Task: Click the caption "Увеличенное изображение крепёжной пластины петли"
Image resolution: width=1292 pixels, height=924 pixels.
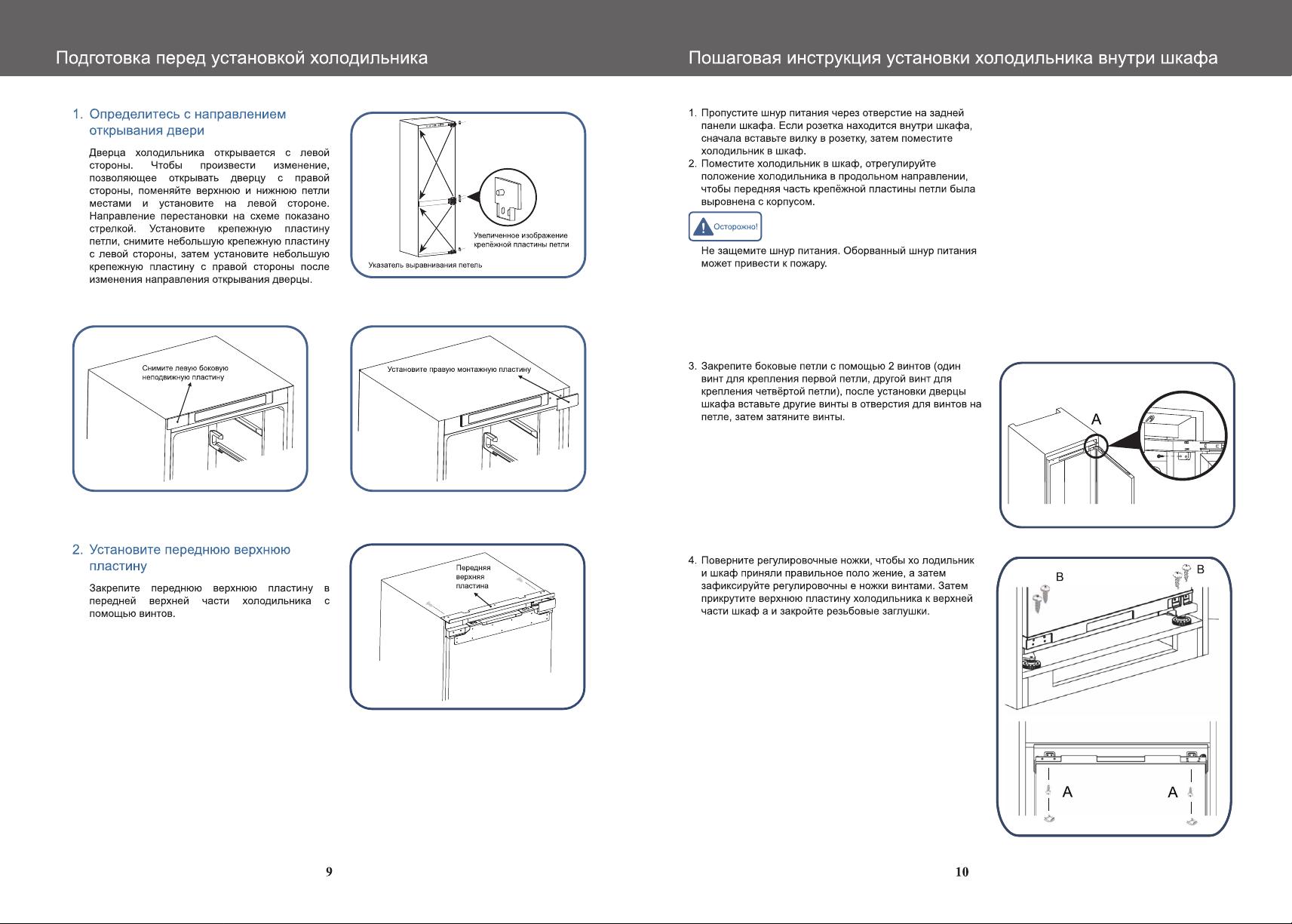Action: point(521,240)
